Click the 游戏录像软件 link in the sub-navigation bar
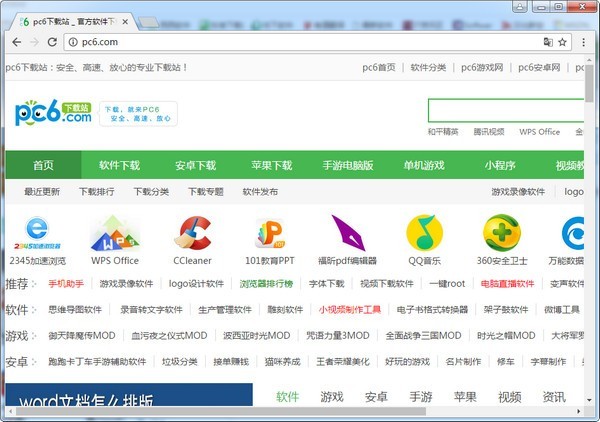The image size is (600, 422). pos(518,192)
